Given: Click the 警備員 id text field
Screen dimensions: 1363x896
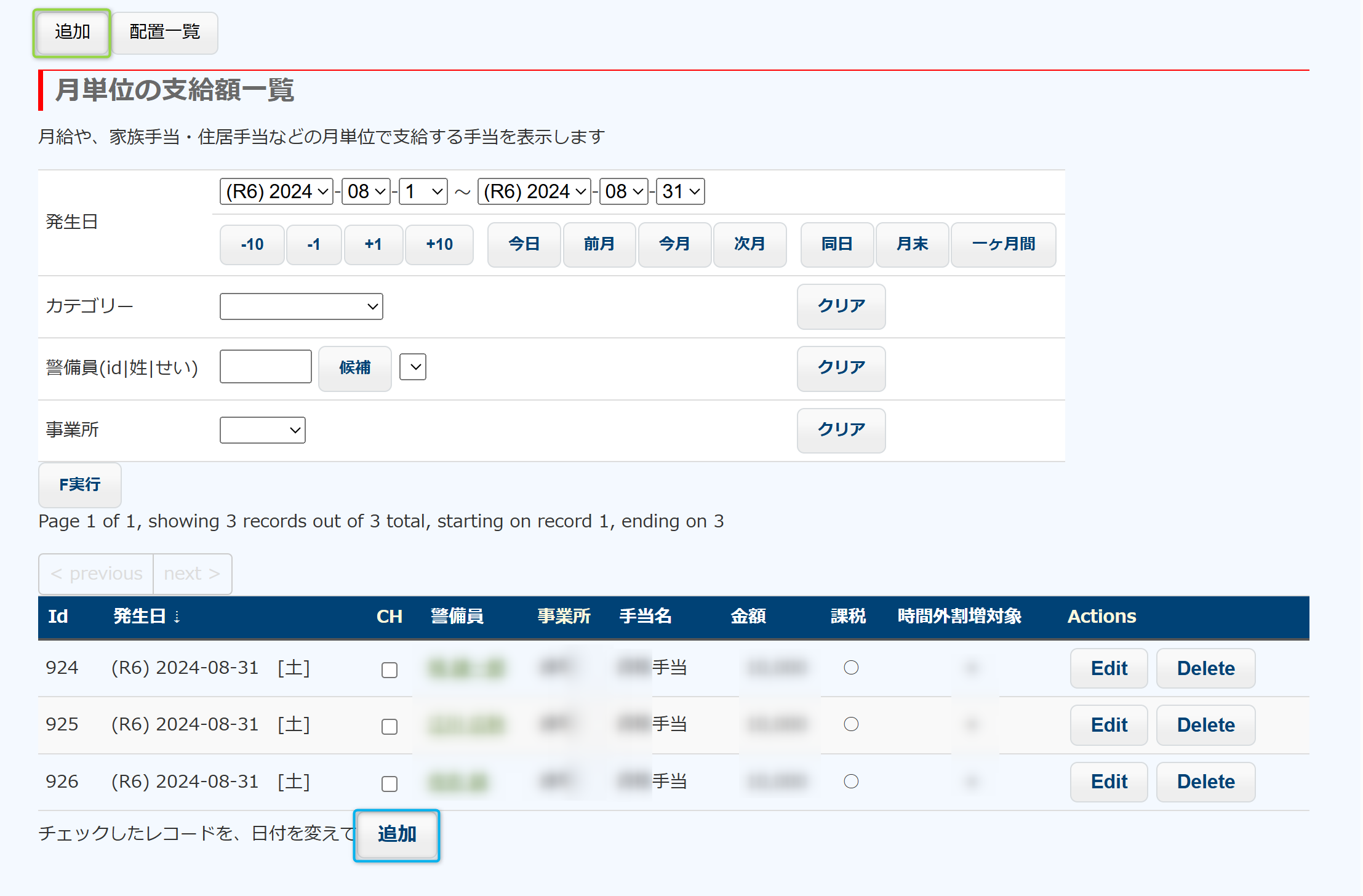Looking at the screenshot, I should (265, 367).
